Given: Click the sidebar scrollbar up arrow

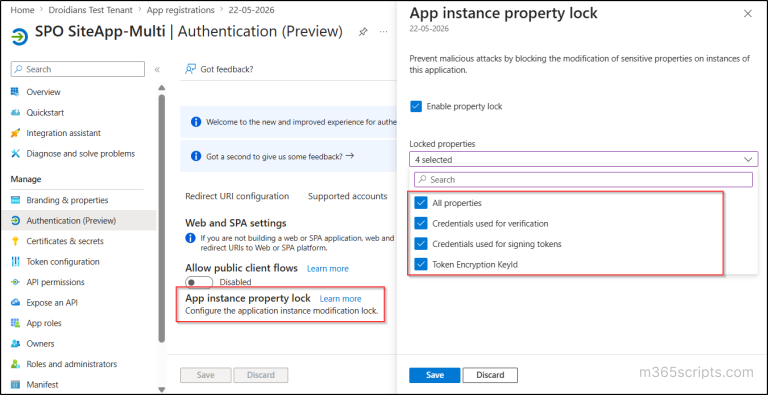Looking at the screenshot, I should pyautogui.click(x=162, y=88).
